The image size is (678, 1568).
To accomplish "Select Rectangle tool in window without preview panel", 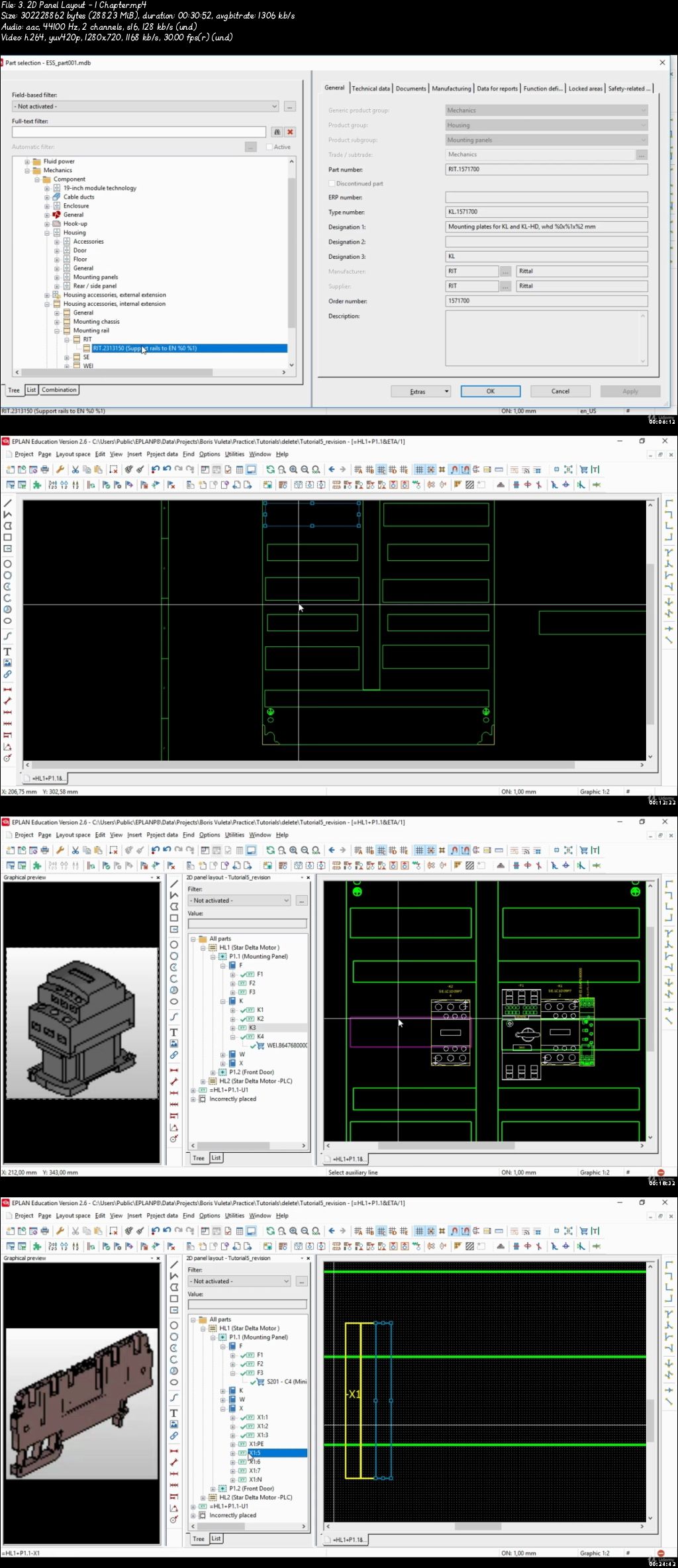I will (x=8, y=537).
